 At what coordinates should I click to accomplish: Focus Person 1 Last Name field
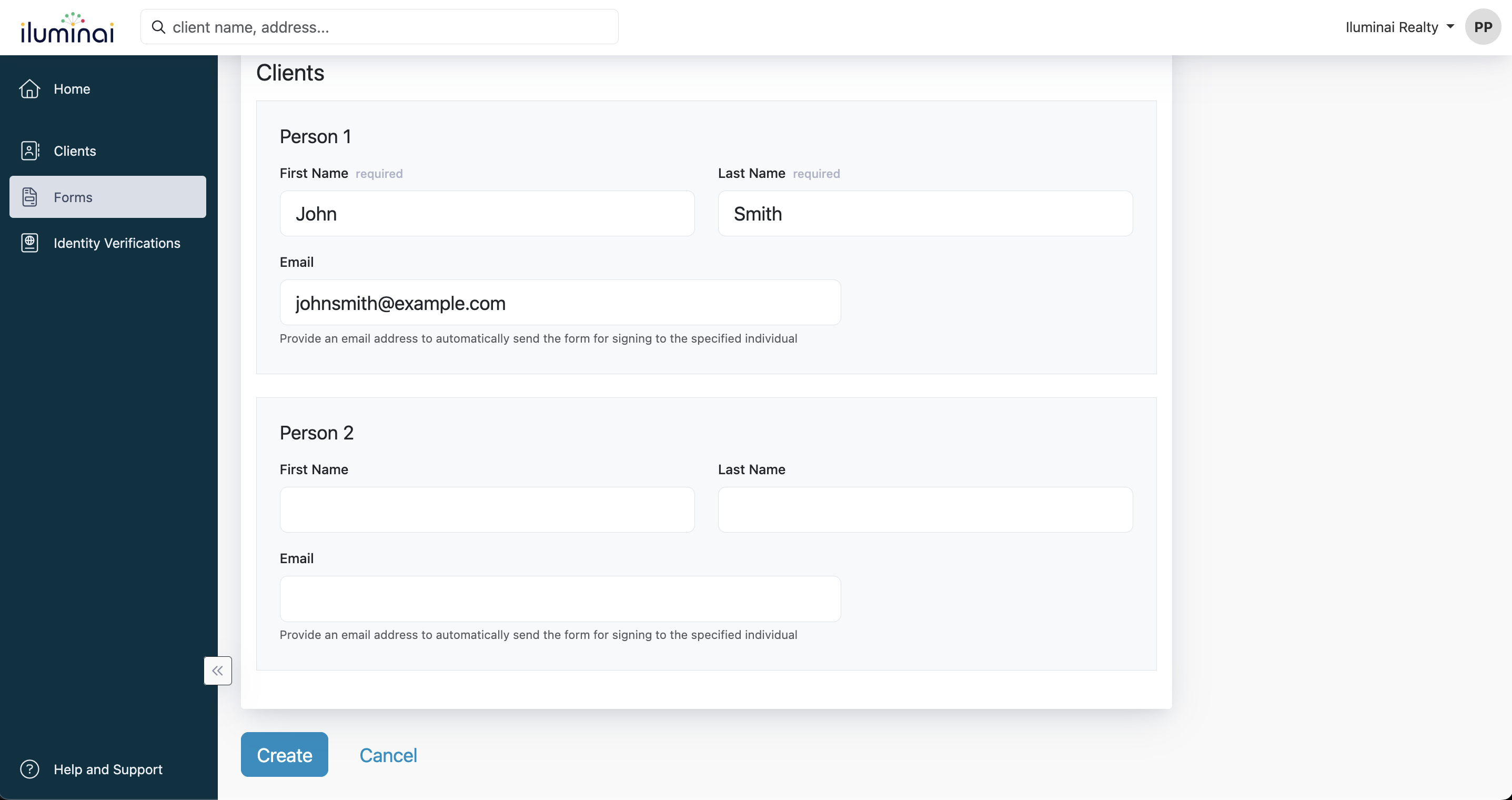pyautogui.click(x=925, y=214)
